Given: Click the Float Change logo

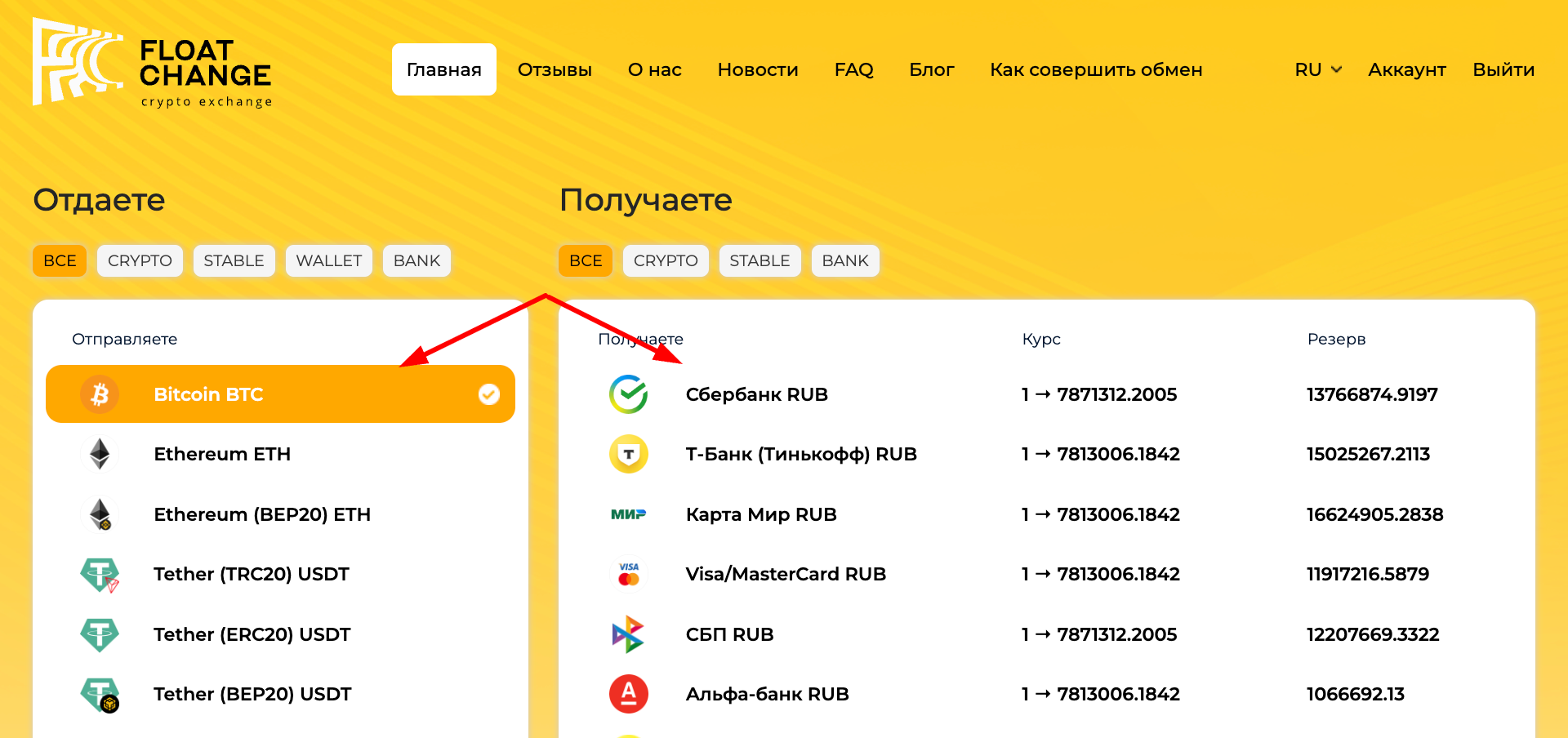Looking at the screenshot, I should [x=152, y=62].
